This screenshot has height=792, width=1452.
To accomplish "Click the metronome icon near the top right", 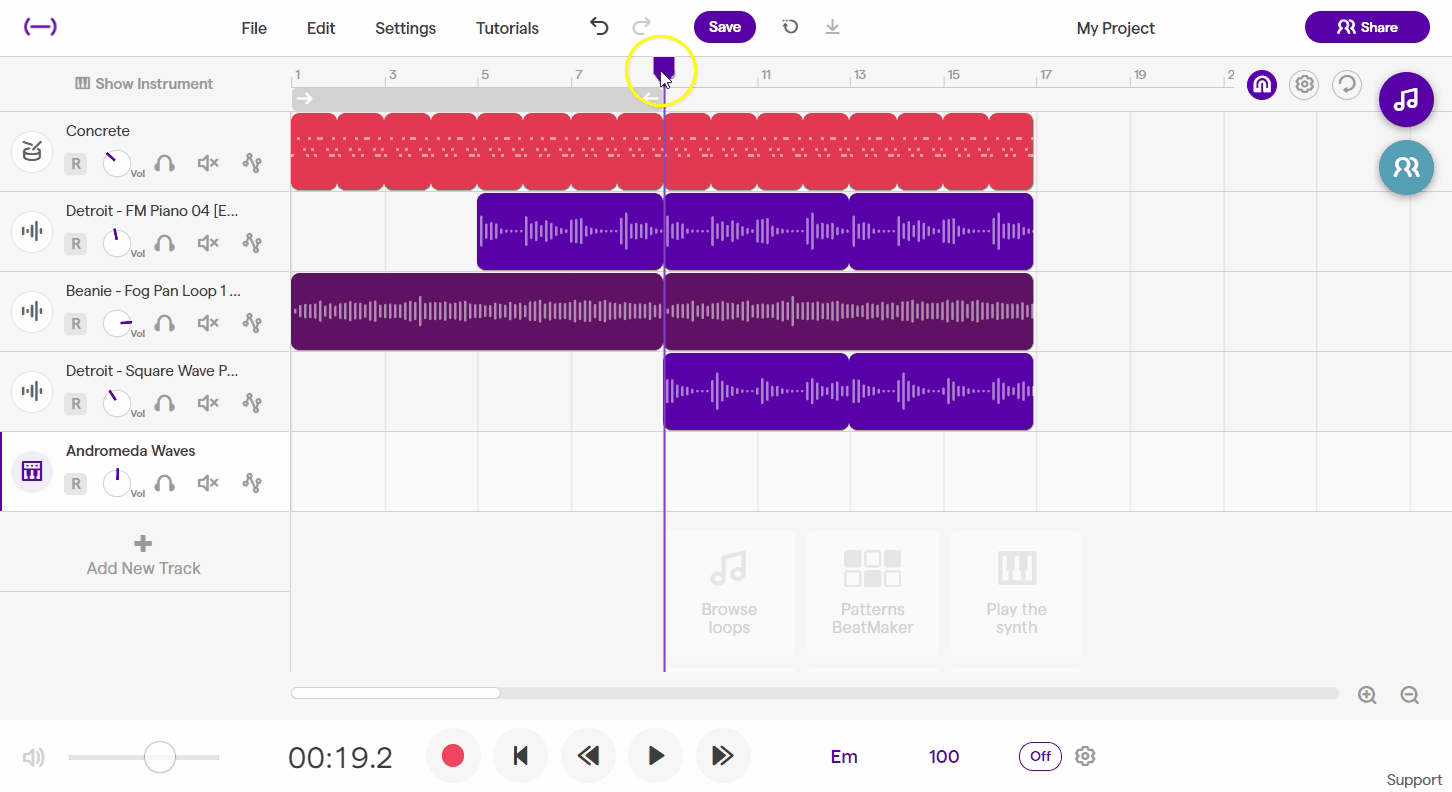I will (1261, 85).
